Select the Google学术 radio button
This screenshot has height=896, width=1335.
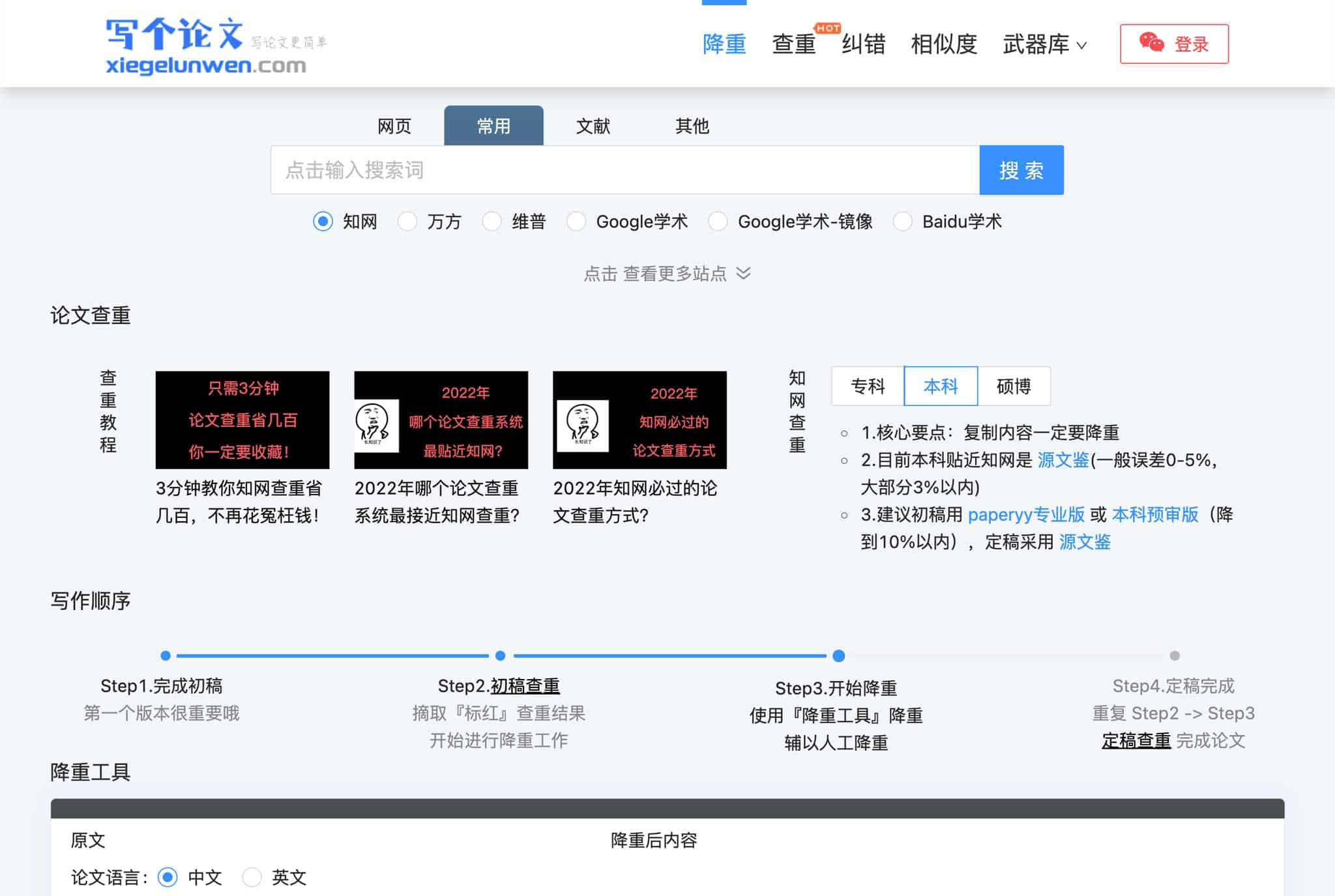(x=576, y=222)
